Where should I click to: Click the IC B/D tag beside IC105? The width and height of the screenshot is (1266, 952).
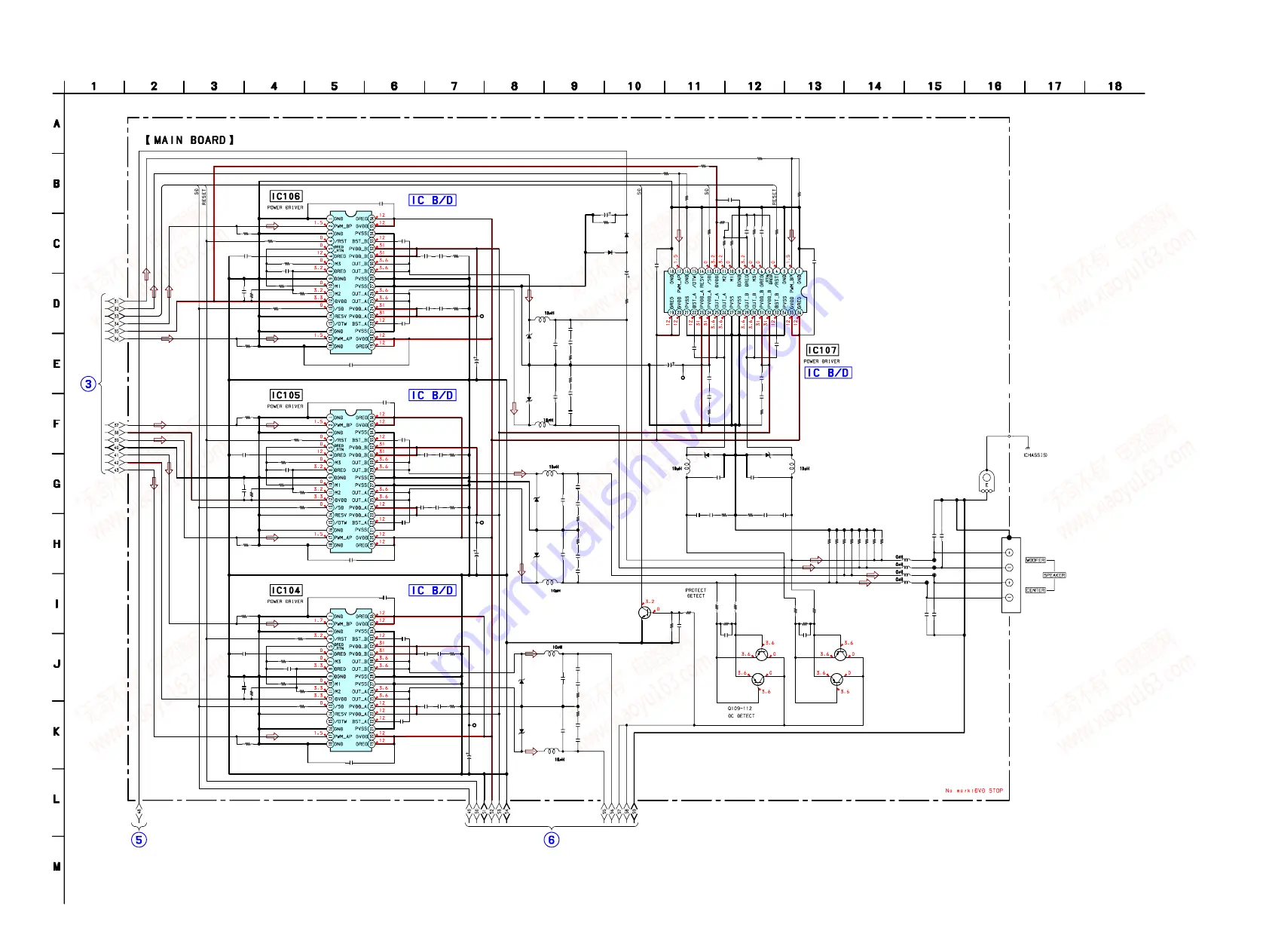pyautogui.click(x=433, y=396)
